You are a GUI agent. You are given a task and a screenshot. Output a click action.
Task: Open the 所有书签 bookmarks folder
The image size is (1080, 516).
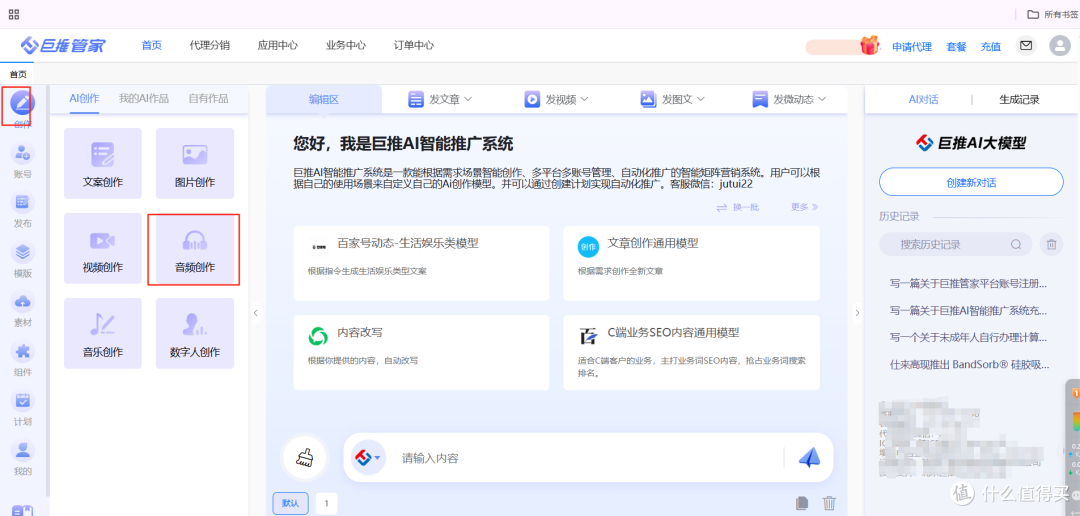tap(1052, 14)
